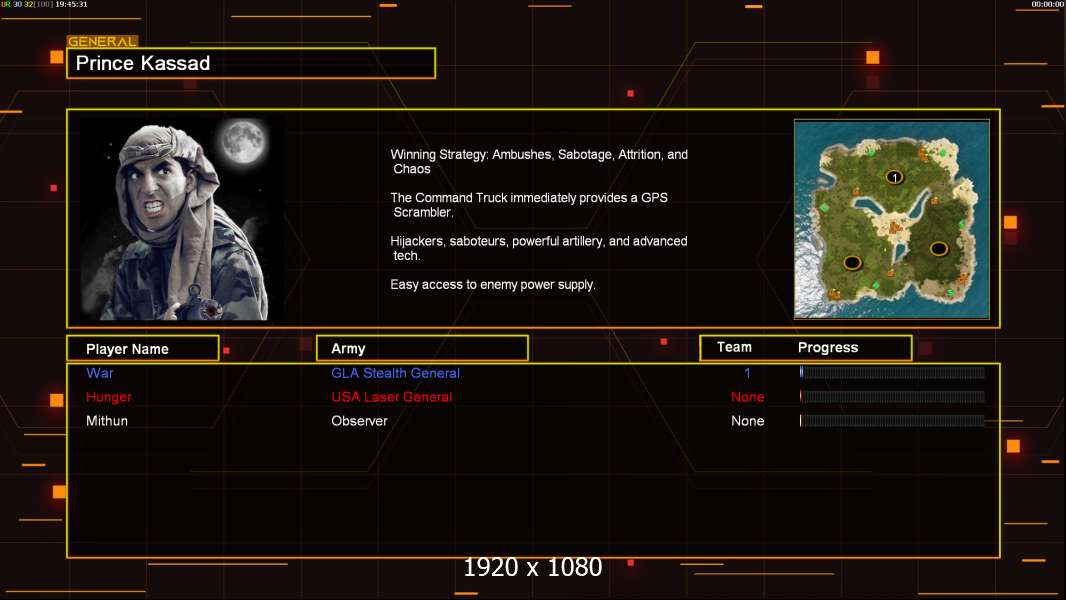This screenshot has height=600, width=1066.
Task: Click the GENERAL label tag
Action: tap(103, 41)
